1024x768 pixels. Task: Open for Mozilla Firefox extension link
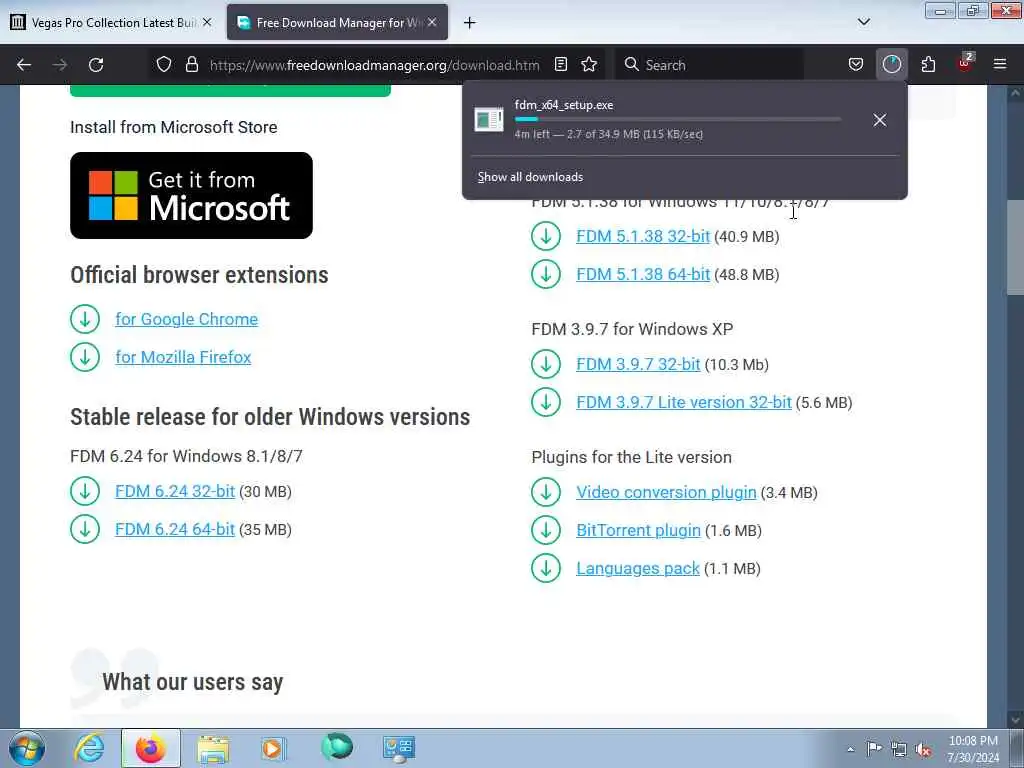[x=184, y=357]
